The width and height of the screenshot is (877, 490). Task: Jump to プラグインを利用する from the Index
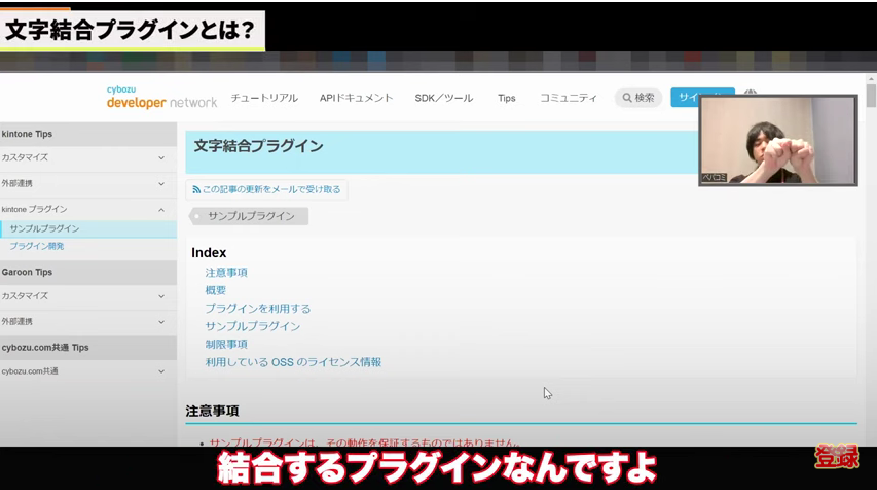[258, 309]
